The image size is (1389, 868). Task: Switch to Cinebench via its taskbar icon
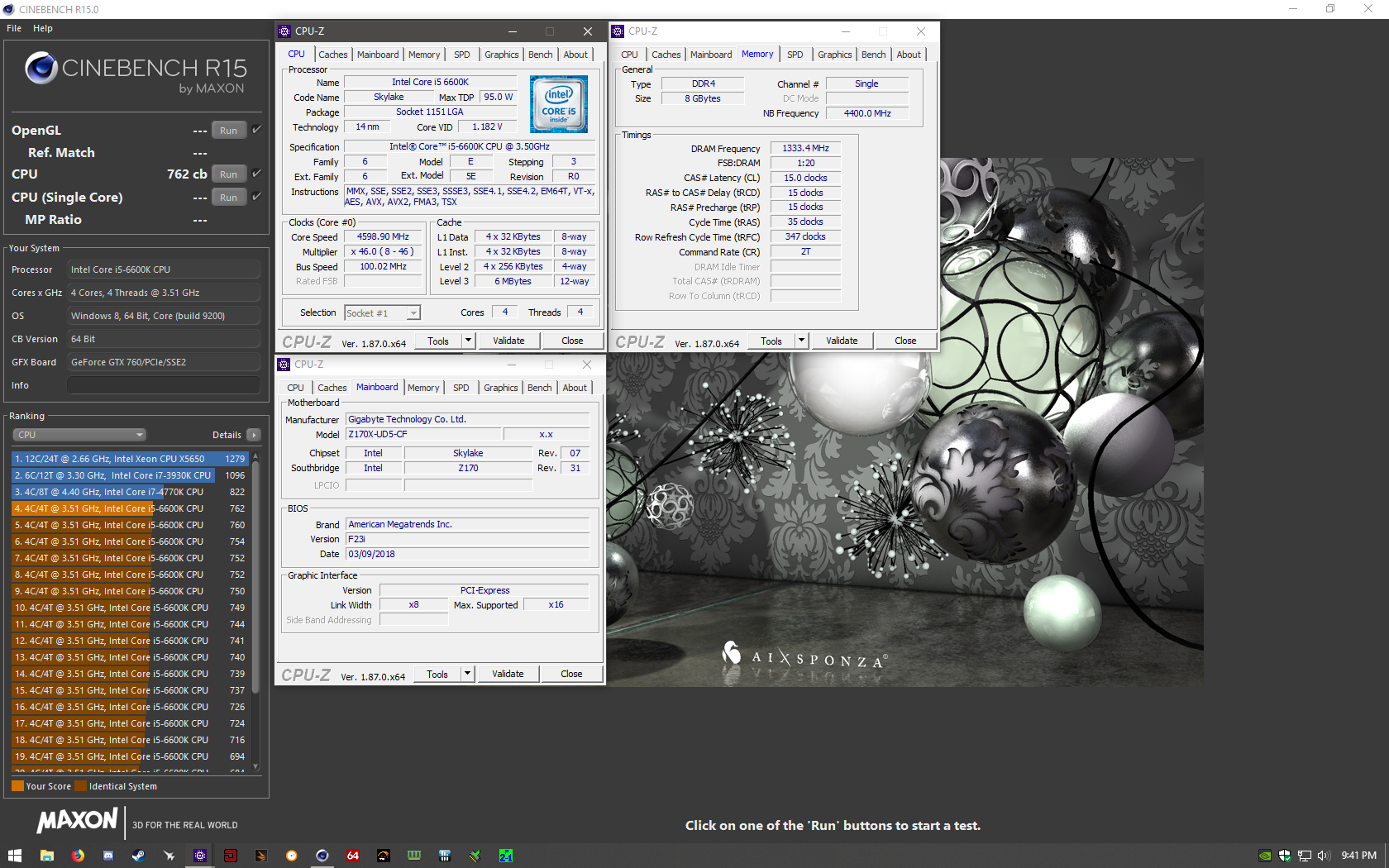click(322, 856)
